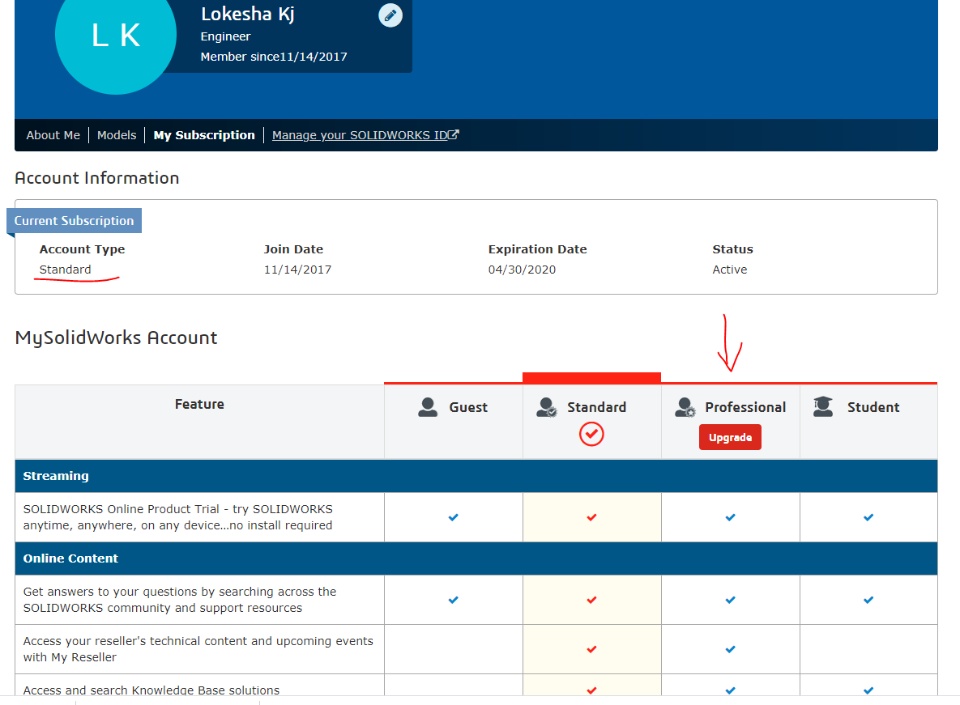Click Student checkmark for searching community resources
Viewport: 960px width, 705px height.
(x=868, y=600)
